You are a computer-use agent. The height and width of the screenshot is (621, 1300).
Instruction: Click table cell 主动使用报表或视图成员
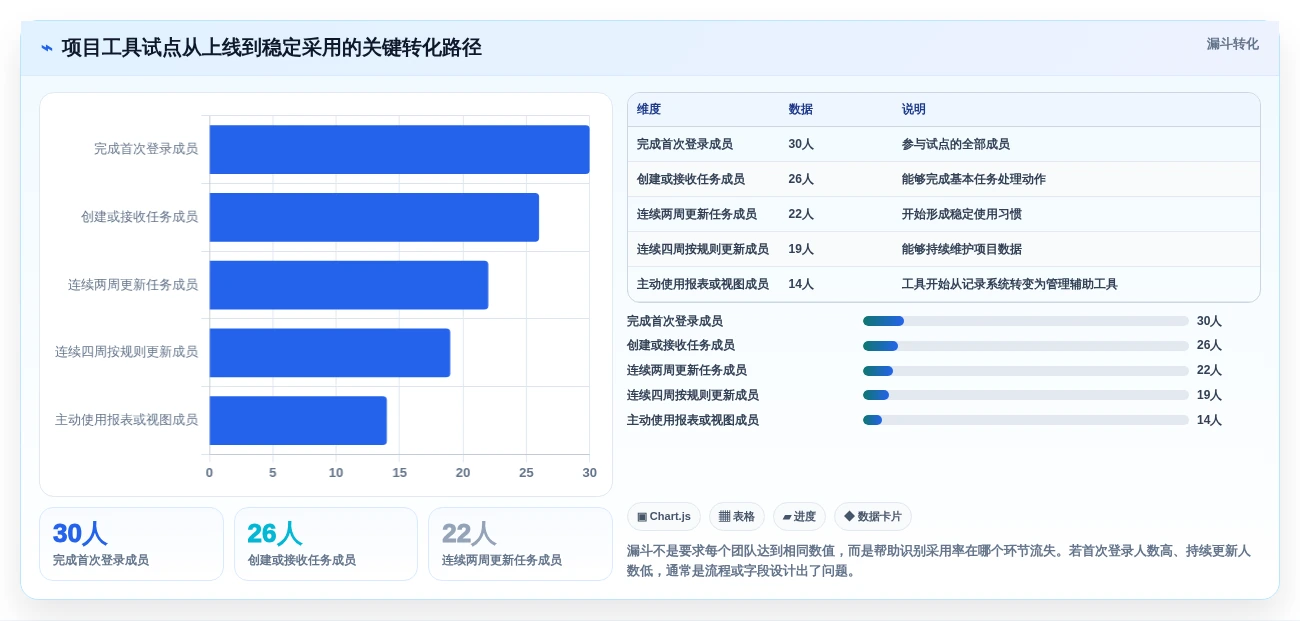703,284
